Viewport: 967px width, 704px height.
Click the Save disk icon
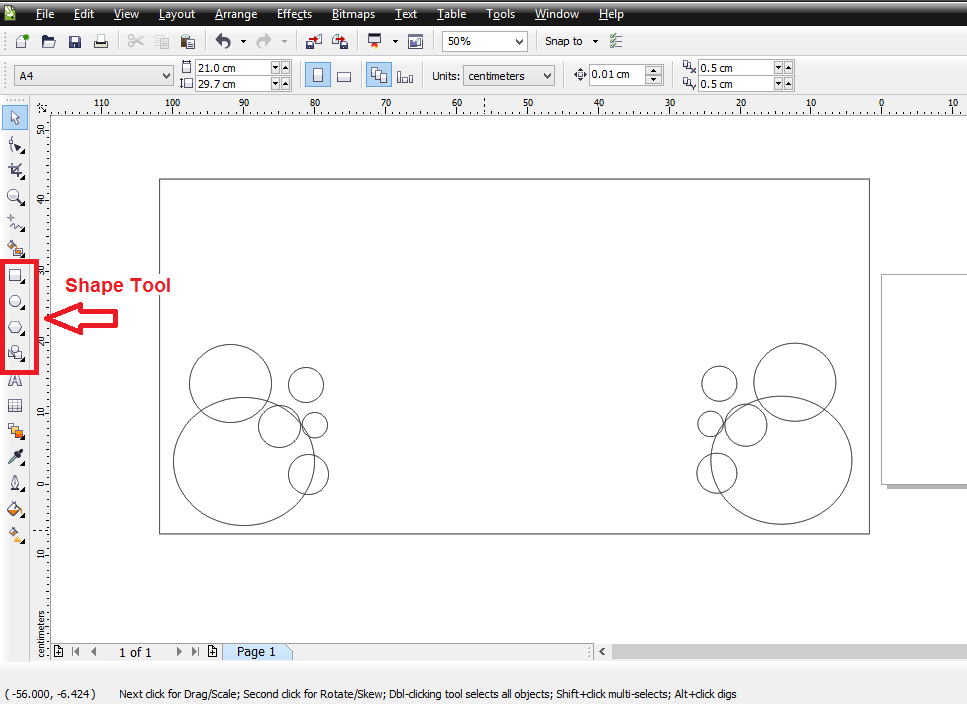[75, 42]
